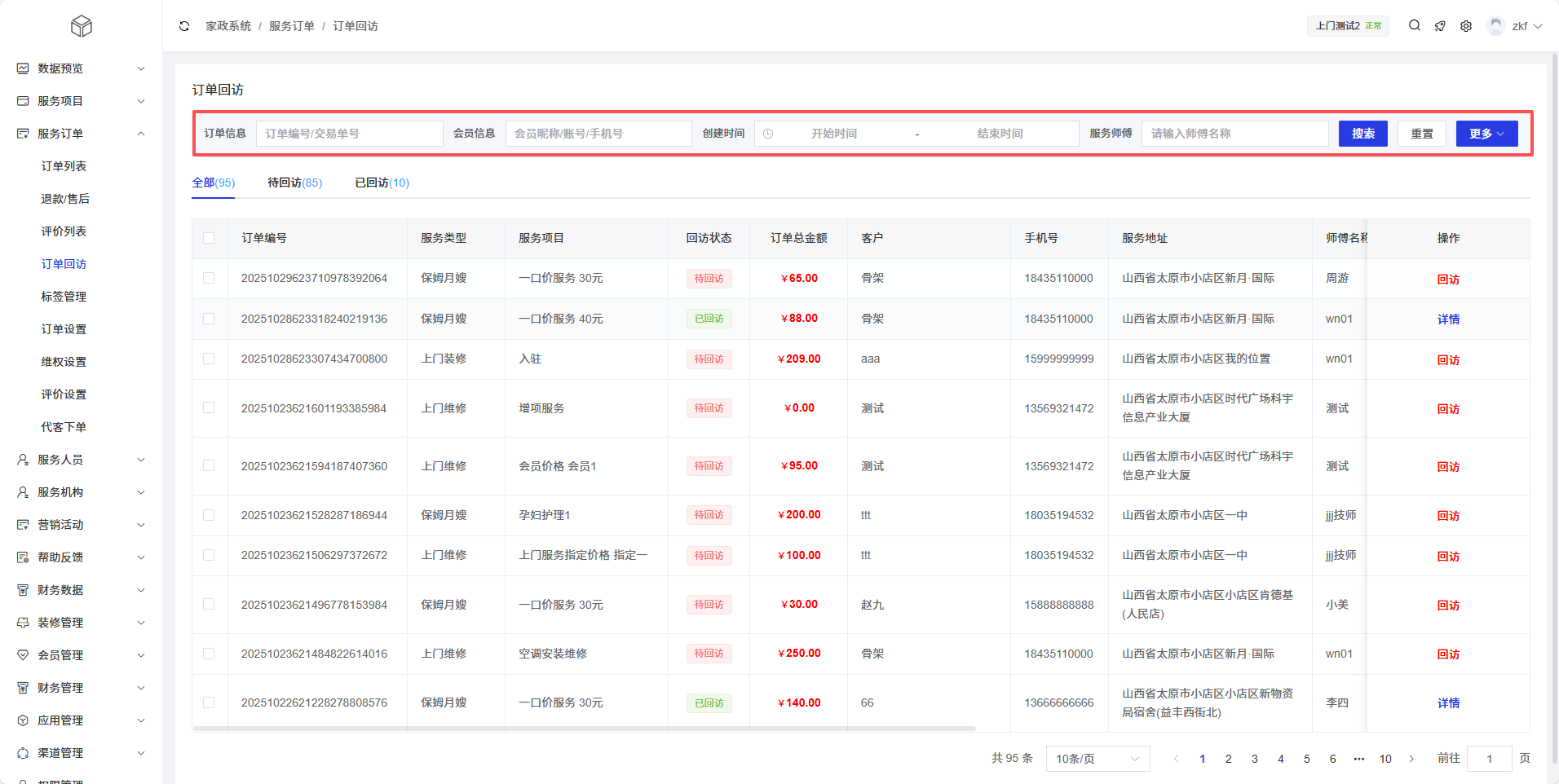Click the 重置 button
Screen dimensions: 1559x784
(x=1421, y=134)
